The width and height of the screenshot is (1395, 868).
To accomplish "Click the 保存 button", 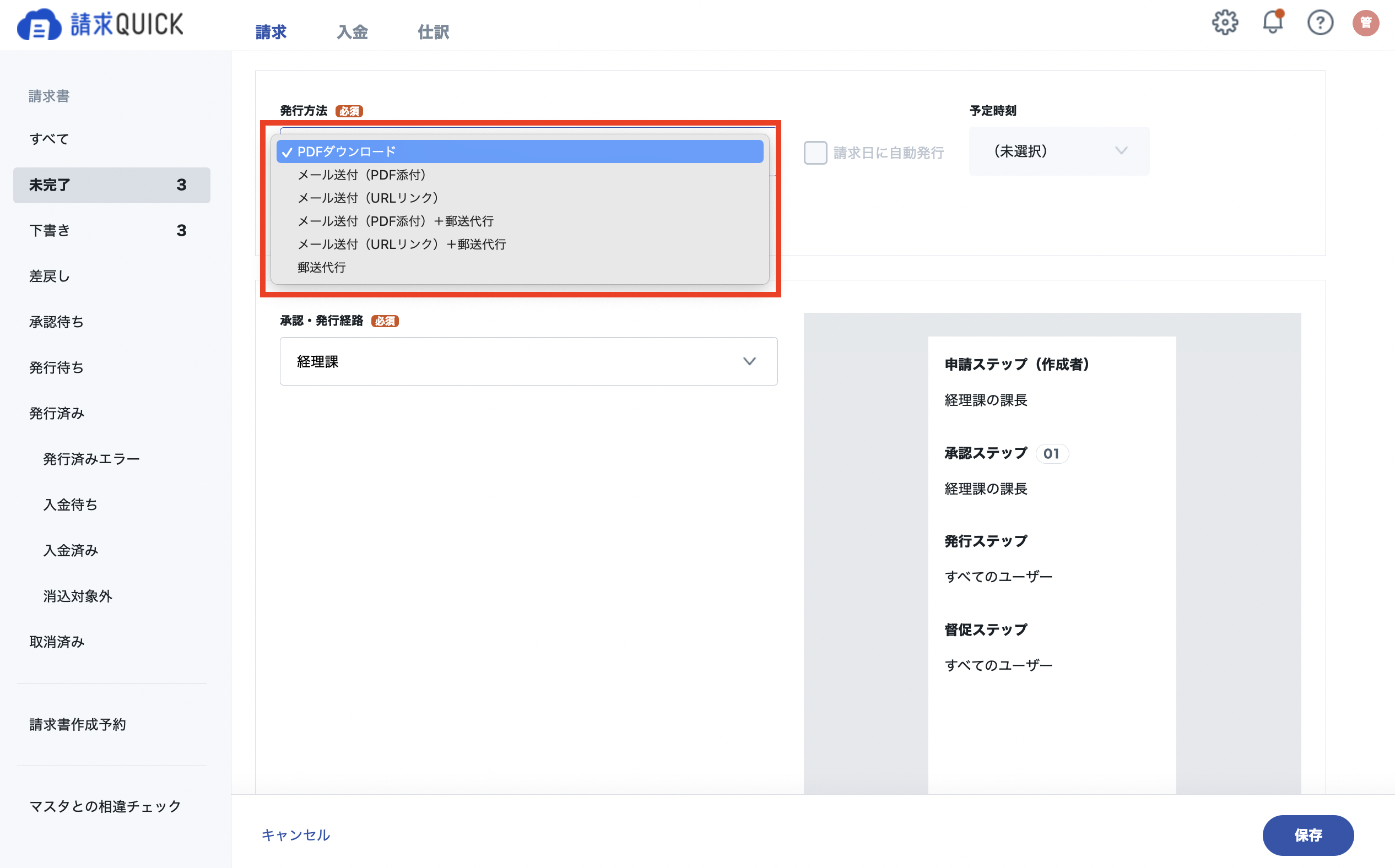I will coord(1308,835).
